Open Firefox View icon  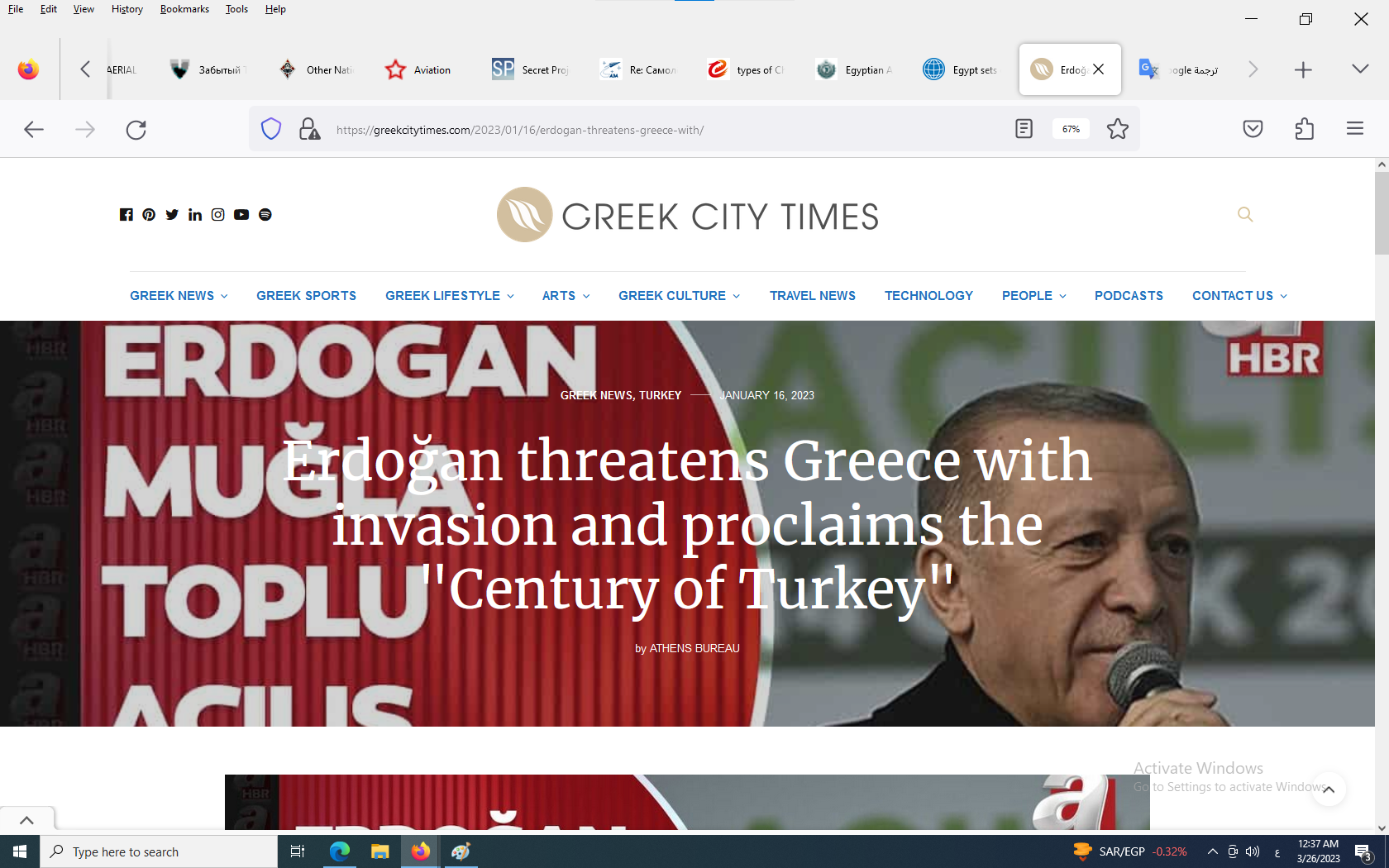pos(28,70)
